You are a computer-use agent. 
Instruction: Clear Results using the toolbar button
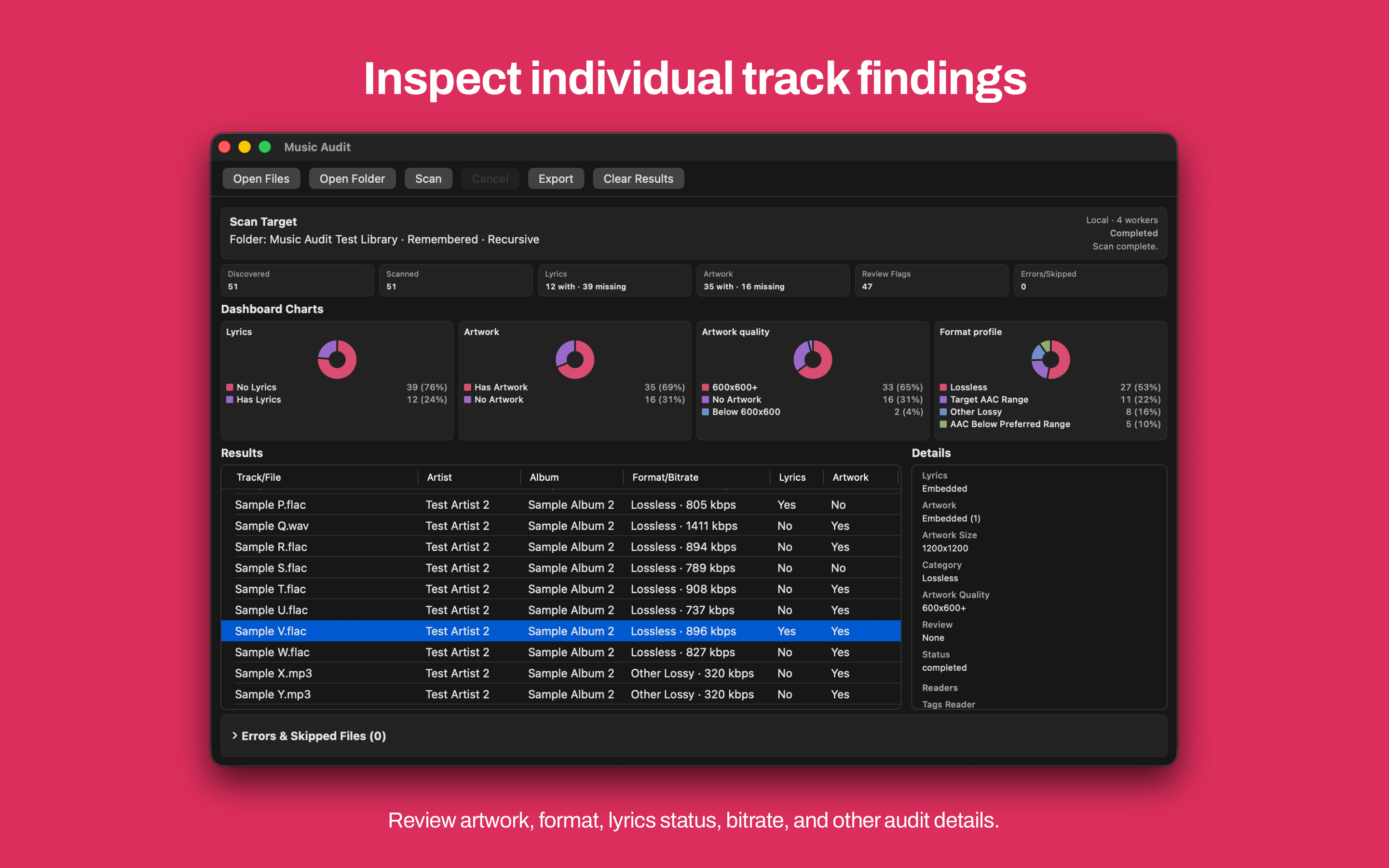coord(638,178)
